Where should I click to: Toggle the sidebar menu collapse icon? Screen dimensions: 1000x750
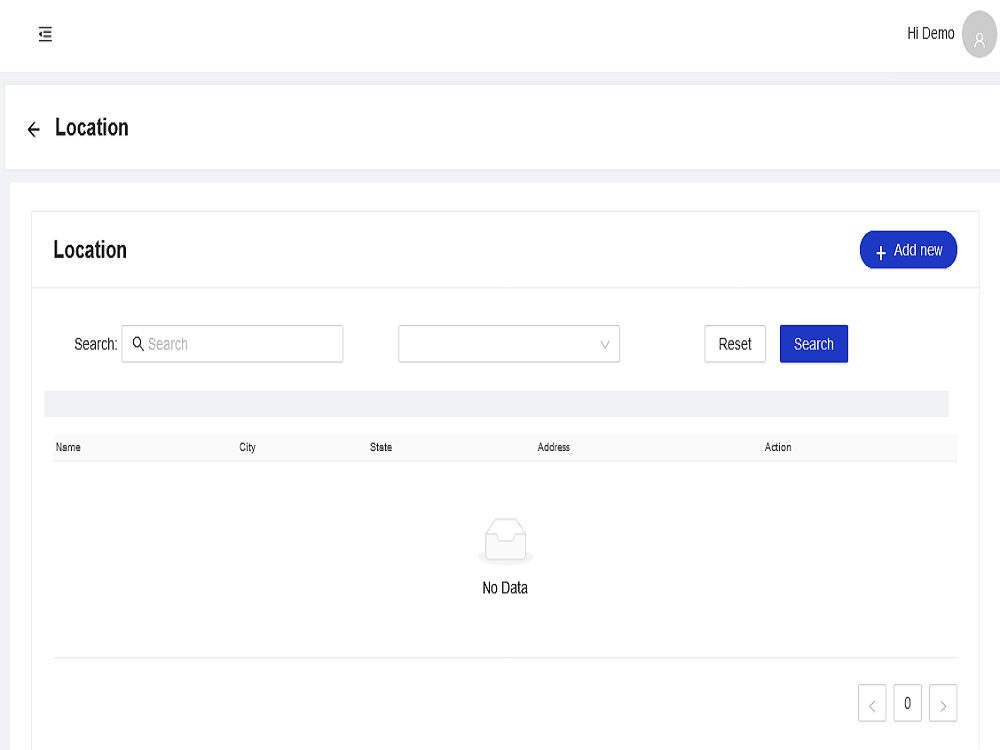(x=45, y=34)
